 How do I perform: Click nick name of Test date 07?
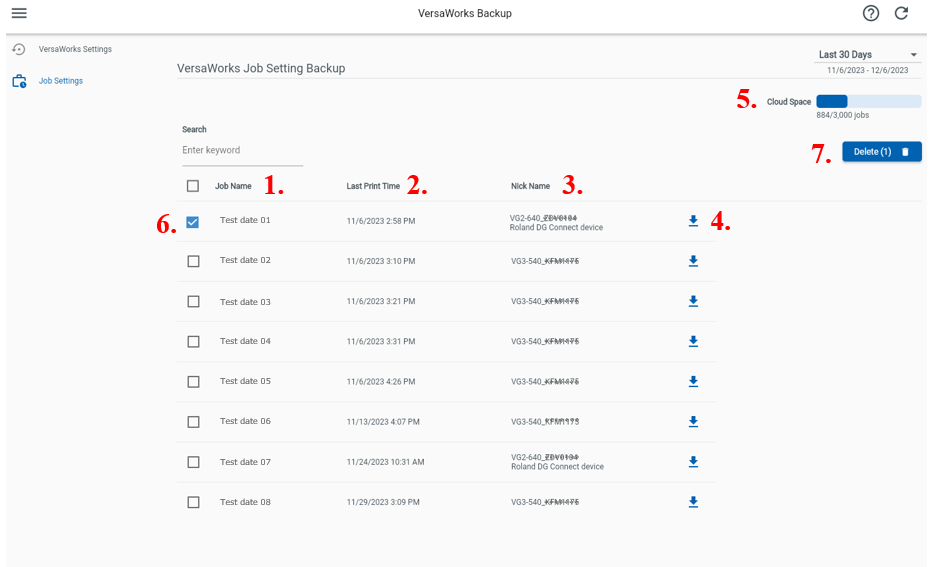[x=558, y=462]
